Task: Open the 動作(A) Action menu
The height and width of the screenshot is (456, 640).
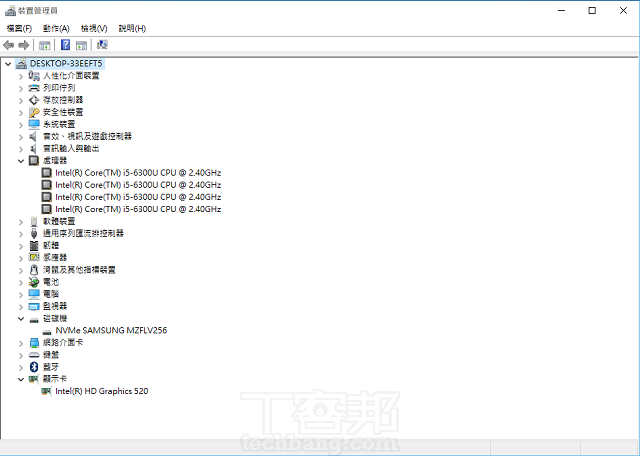Action: pos(57,28)
